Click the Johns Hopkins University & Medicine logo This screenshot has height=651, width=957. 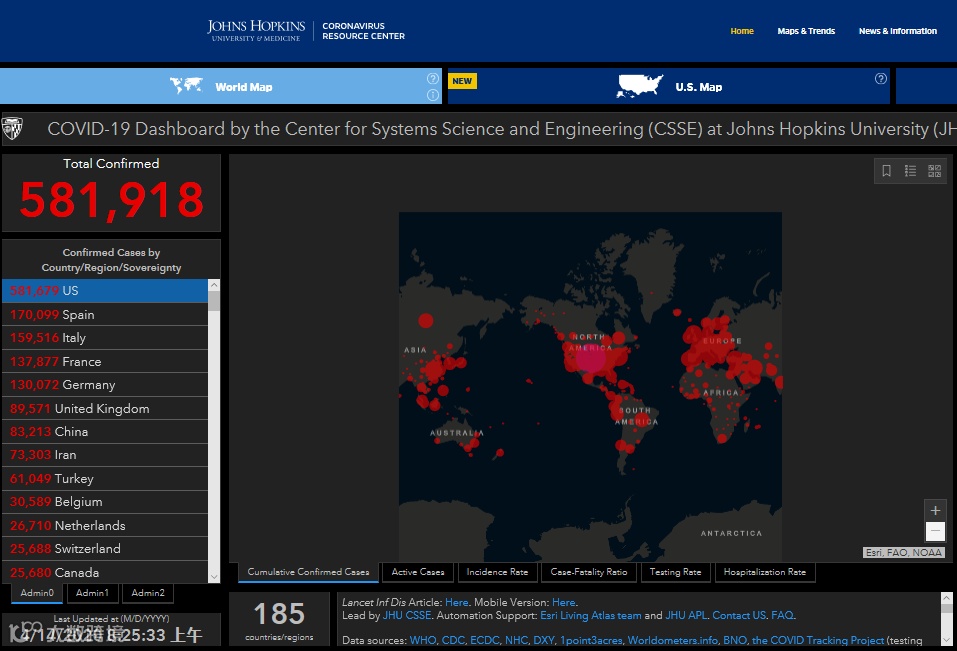256,31
